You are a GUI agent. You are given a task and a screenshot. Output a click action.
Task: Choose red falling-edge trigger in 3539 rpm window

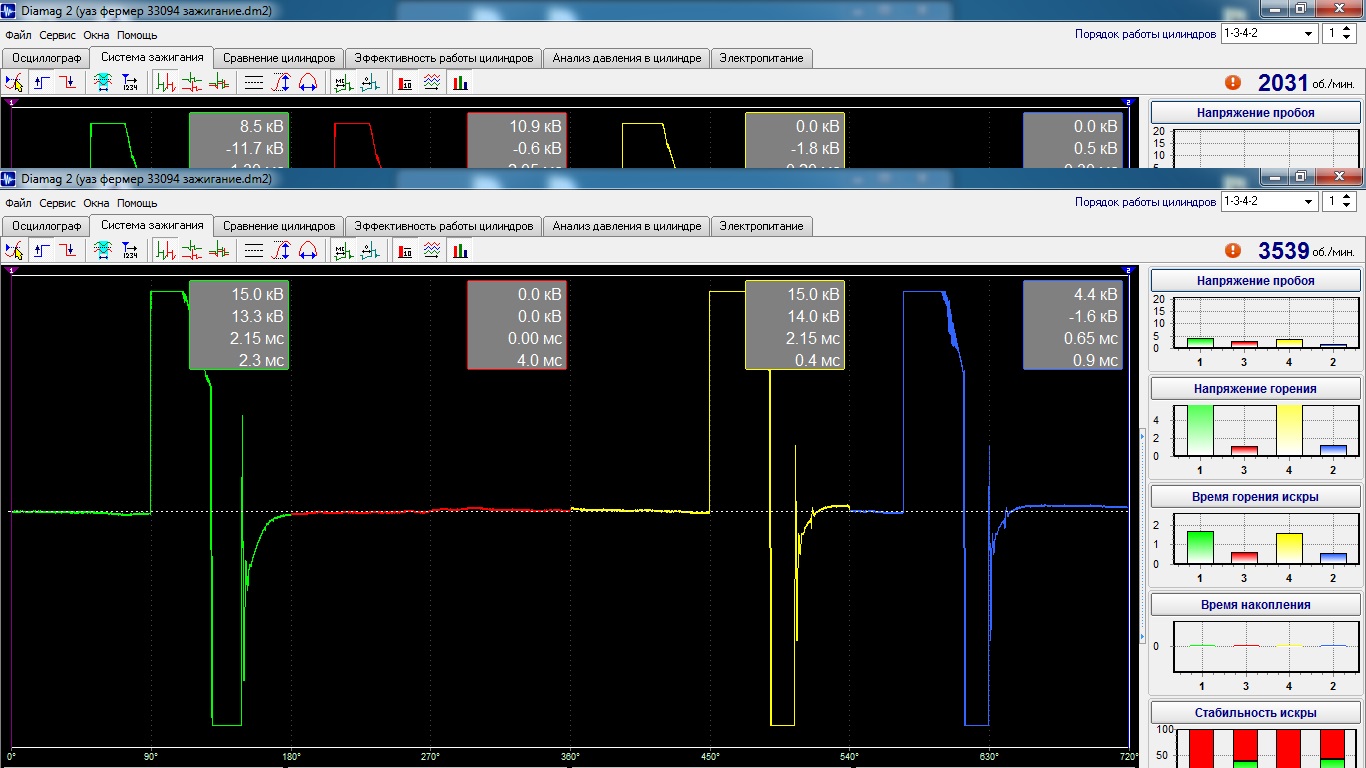tap(67, 250)
